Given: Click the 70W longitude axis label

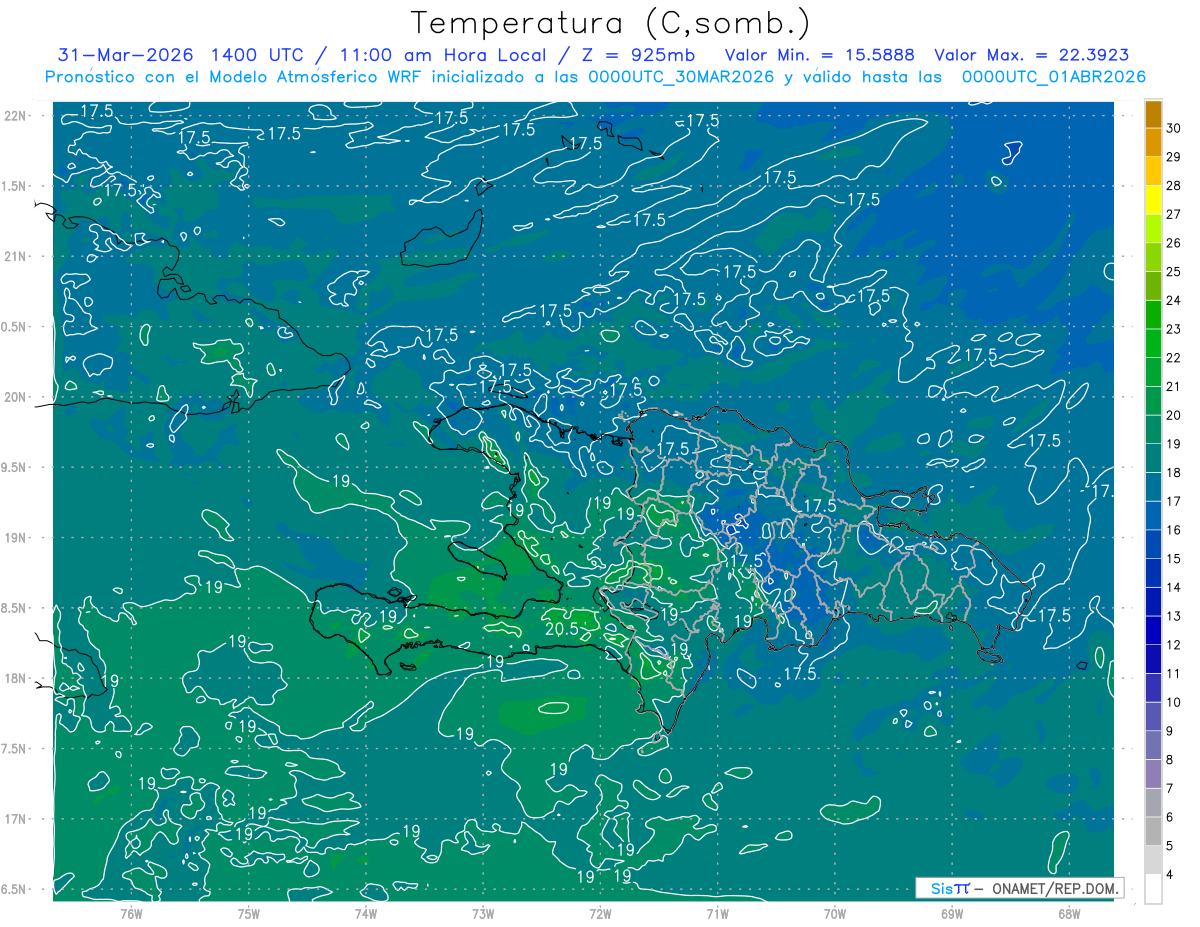Looking at the screenshot, I should point(834,913).
